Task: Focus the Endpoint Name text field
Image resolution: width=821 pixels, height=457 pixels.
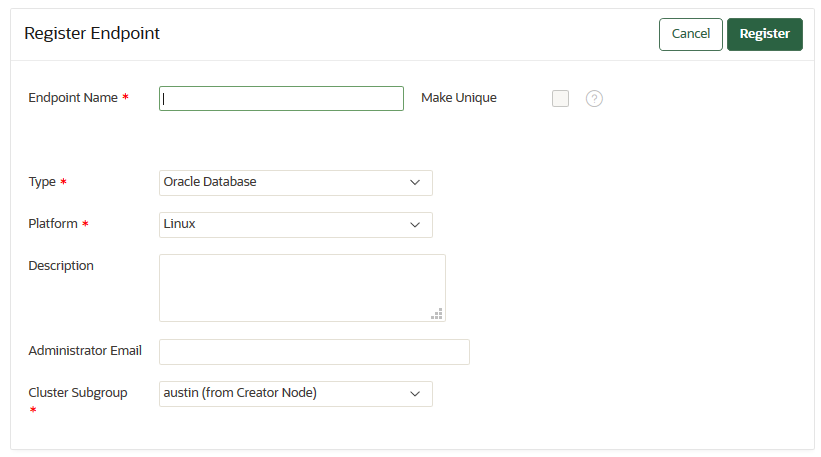Action: pos(281,98)
